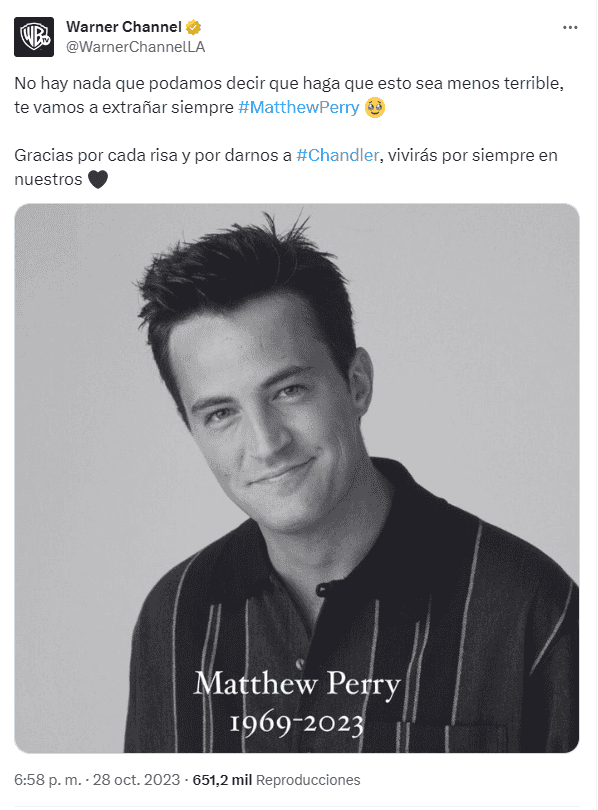Screen dimensions: 598x810
Task: Click the first line of tweet text
Action: [289, 83]
